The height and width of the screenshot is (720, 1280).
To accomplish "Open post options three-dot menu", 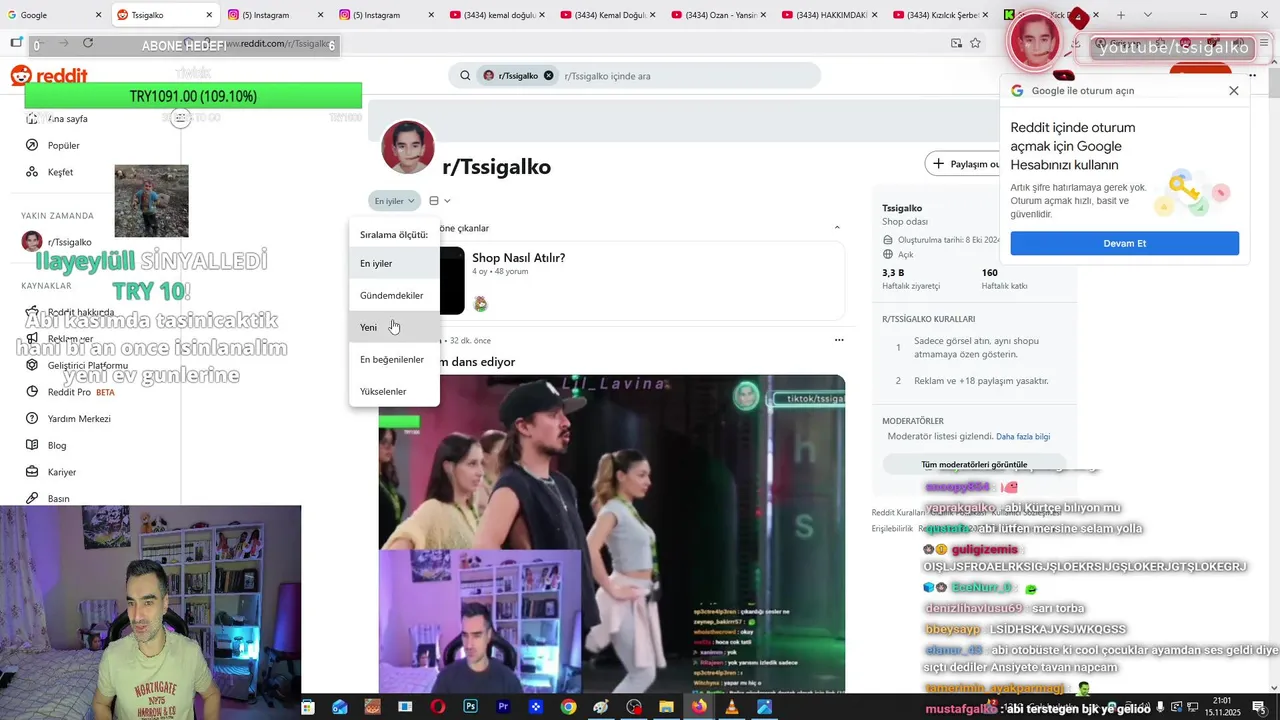I will tap(839, 340).
